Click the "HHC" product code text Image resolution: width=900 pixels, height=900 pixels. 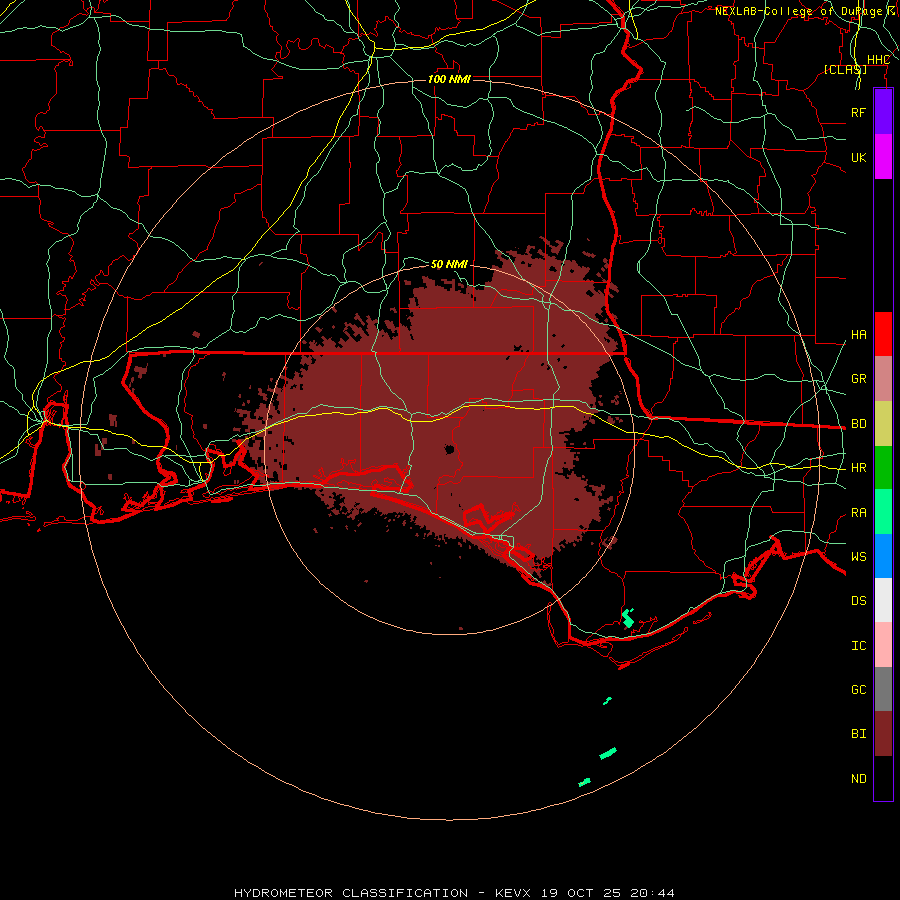[878, 60]
